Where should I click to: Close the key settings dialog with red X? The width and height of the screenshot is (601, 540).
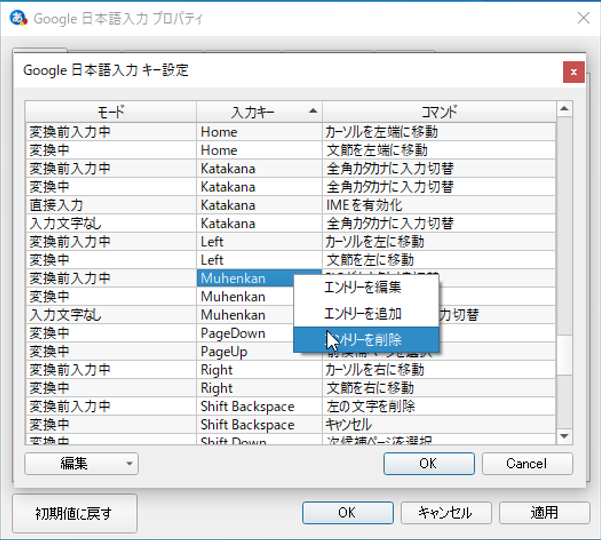tap(573, 72)
